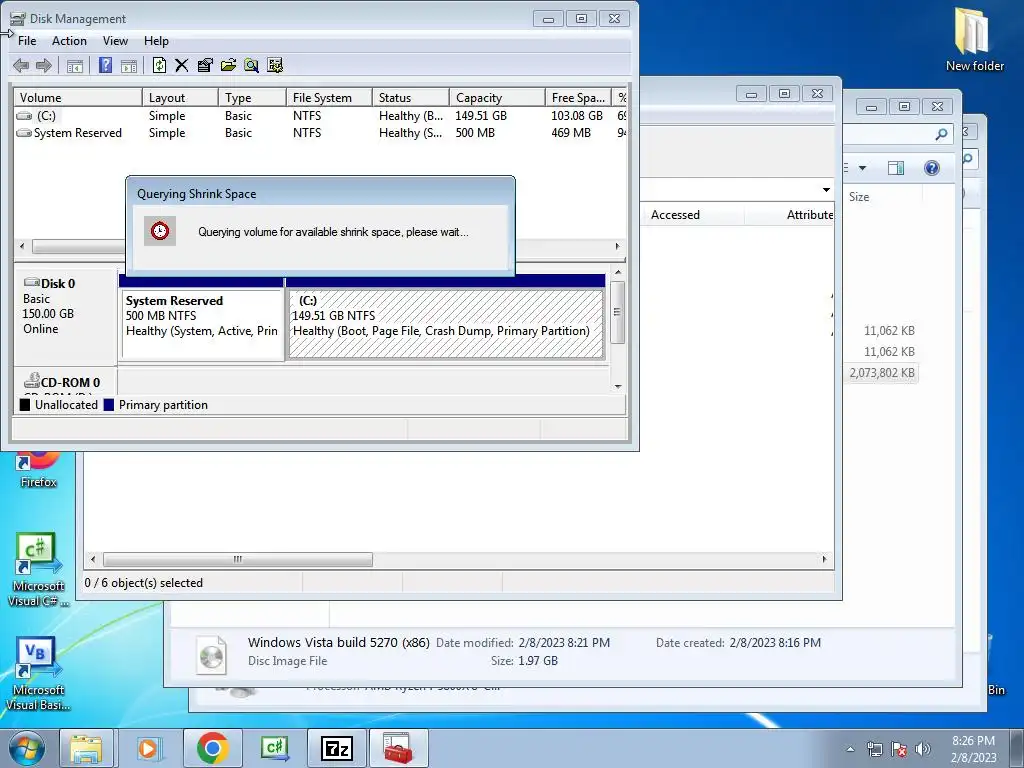1024x768 pixels.
Task: Click the Forward arrow in Disk Management toolbar
Action: [x=44, y=65]
